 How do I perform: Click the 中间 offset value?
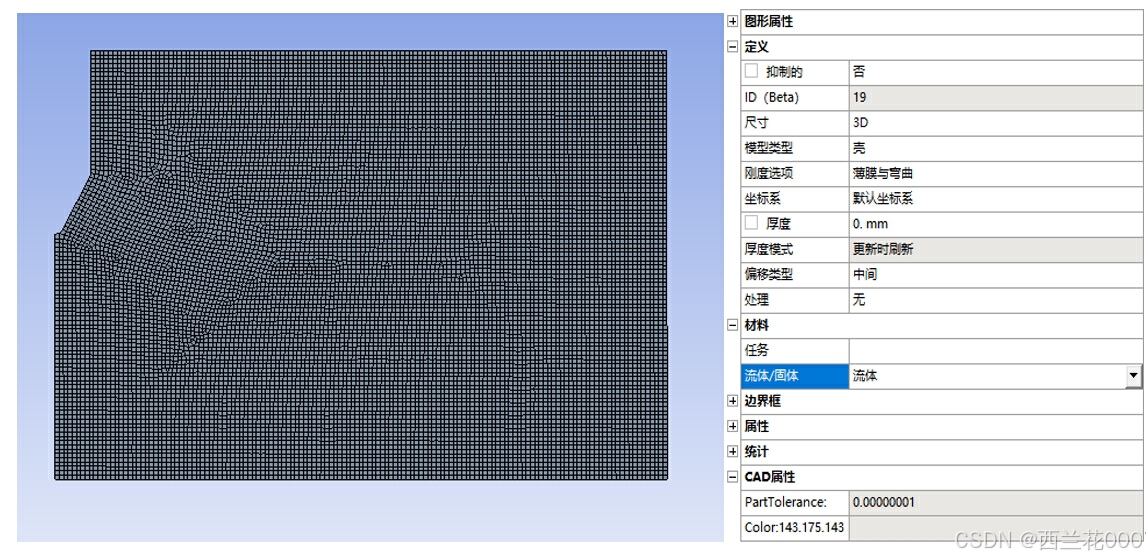tap(996, 274)
